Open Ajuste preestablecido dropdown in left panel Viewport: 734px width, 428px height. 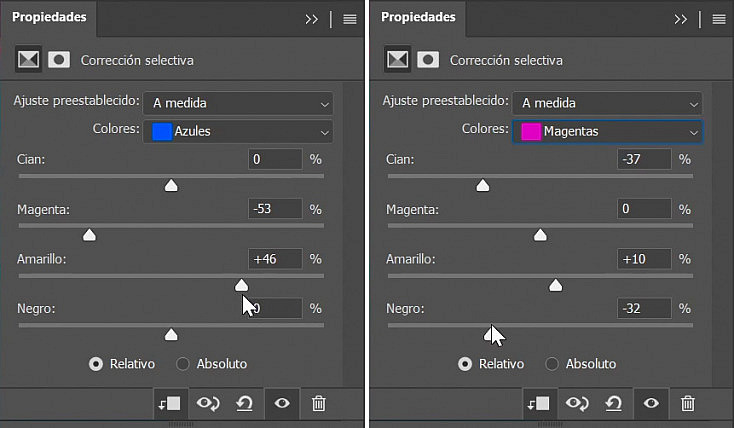tap(238, 103)
